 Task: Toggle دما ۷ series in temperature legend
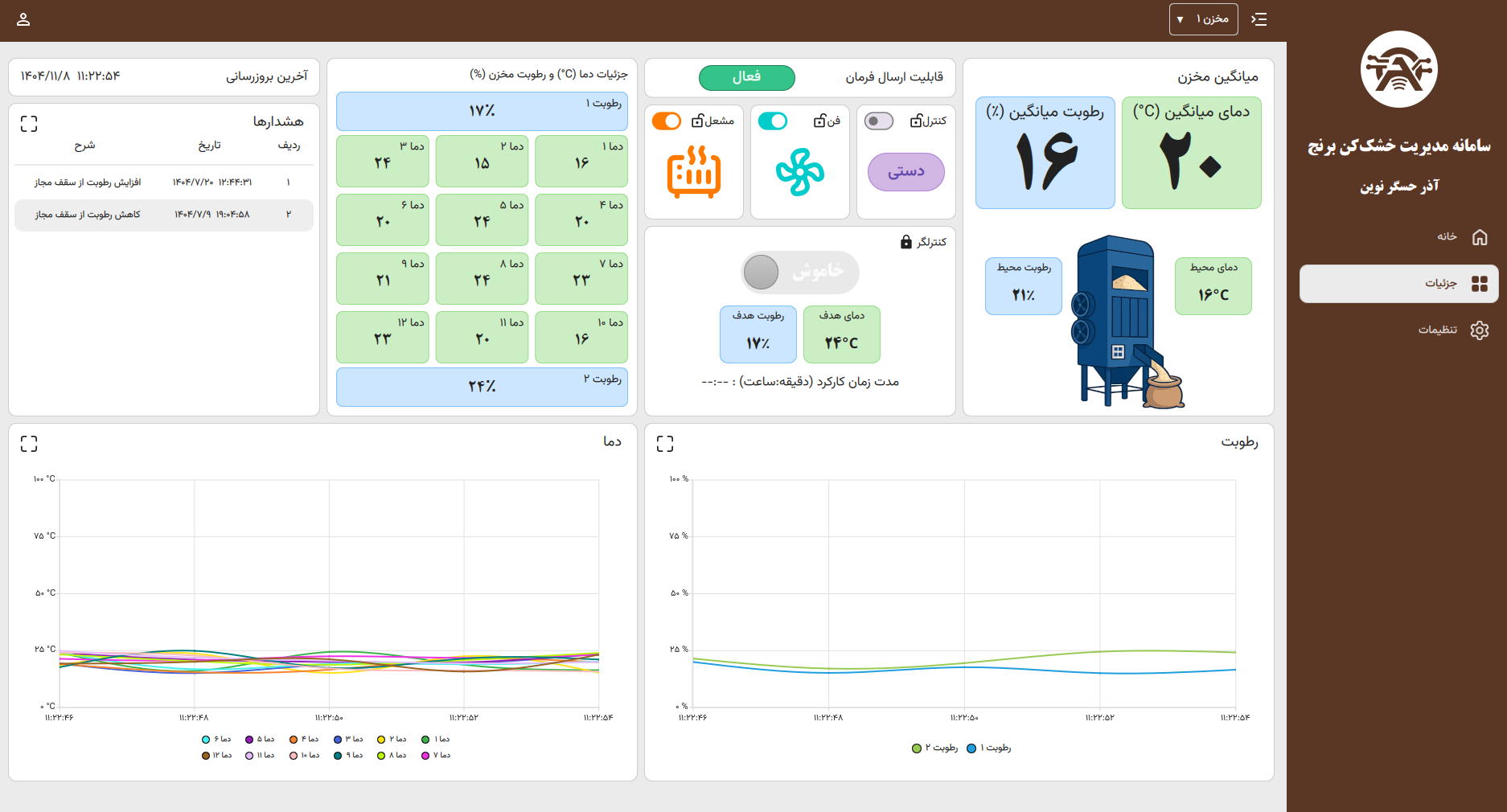(436, 755)
